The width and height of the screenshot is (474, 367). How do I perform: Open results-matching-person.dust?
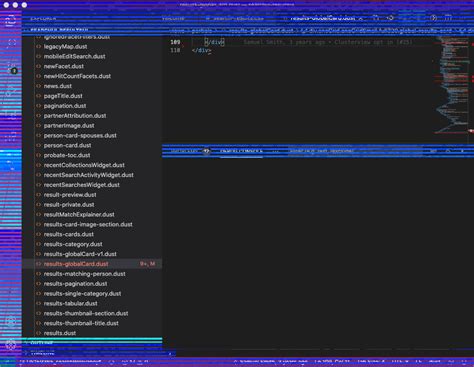coord(85,274)
